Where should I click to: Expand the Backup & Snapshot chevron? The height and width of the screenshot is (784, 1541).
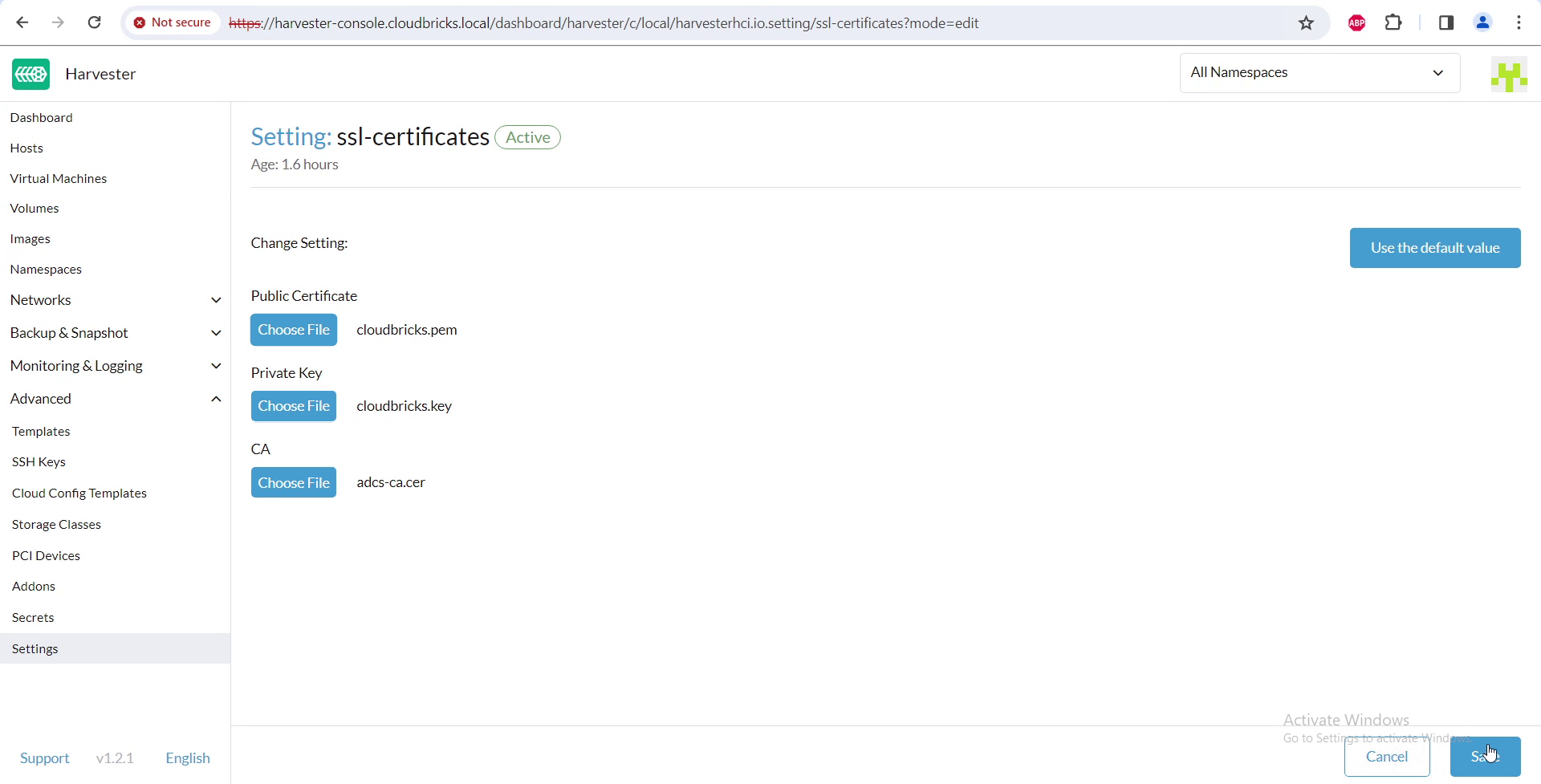point(216,333)
